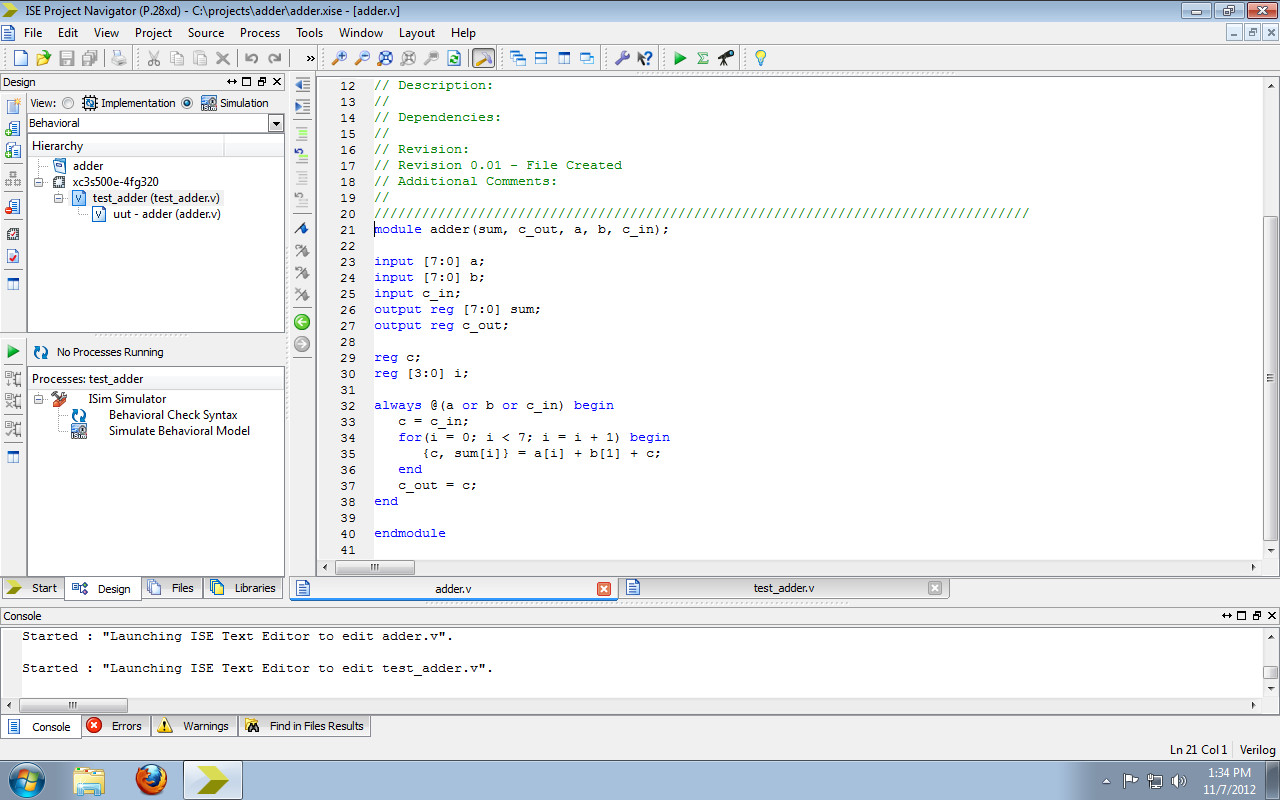Create a new source file
The image size is (1280, 800).
pos(20,57)
